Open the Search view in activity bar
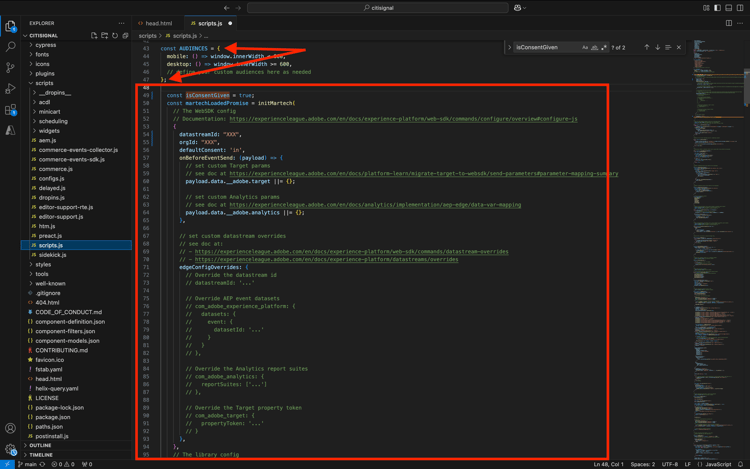The height and width of the screenshot is (469, 750). pyautogui.click(x=11, y=47)
